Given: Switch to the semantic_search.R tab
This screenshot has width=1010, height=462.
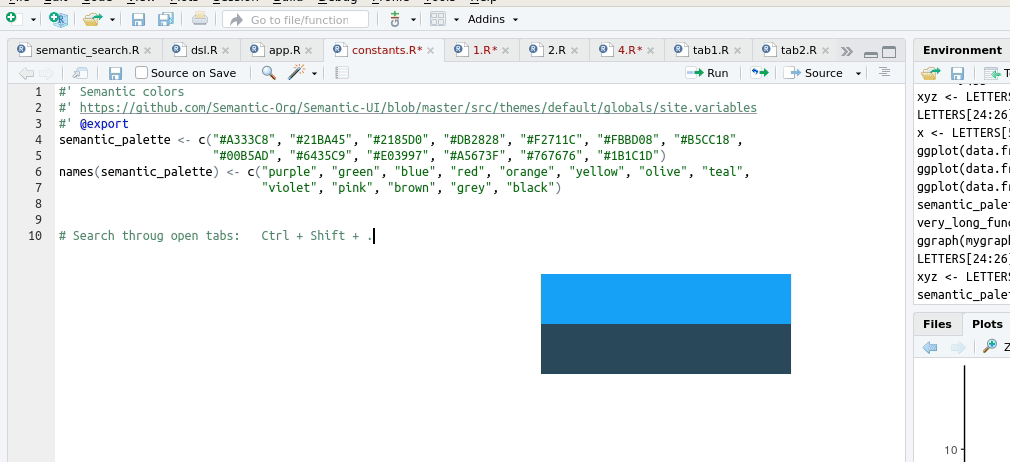Looking at the screenshot, I should 87,50.
